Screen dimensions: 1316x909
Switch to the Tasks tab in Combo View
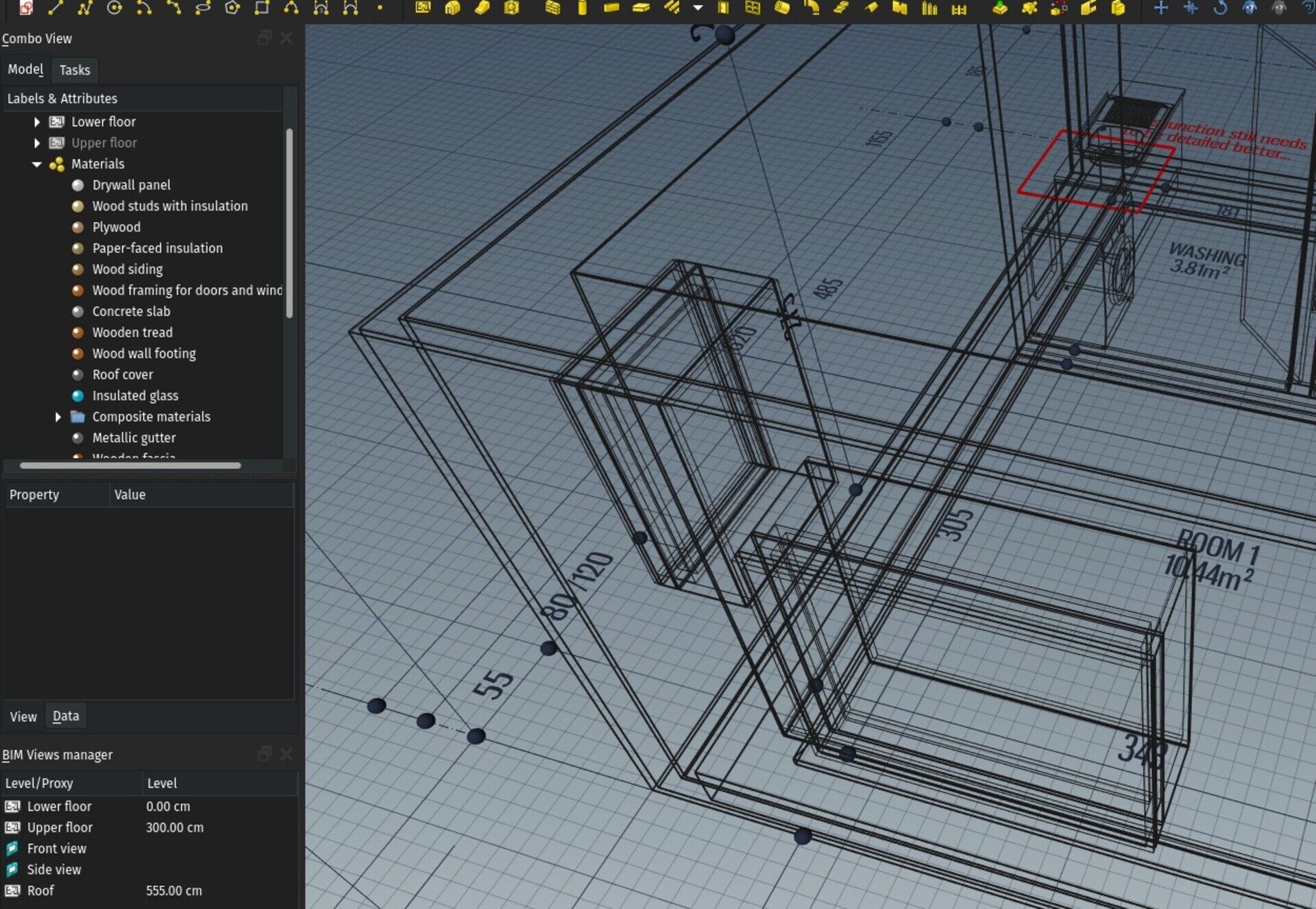click(x=74, y=69)
